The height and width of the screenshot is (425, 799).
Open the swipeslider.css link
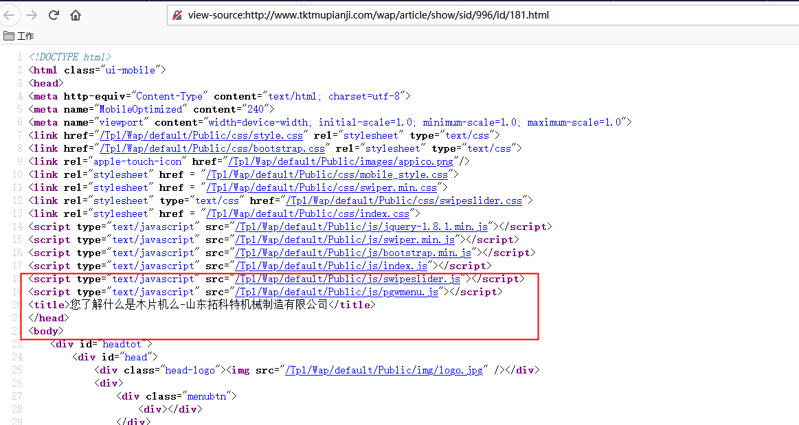[404, 201]
